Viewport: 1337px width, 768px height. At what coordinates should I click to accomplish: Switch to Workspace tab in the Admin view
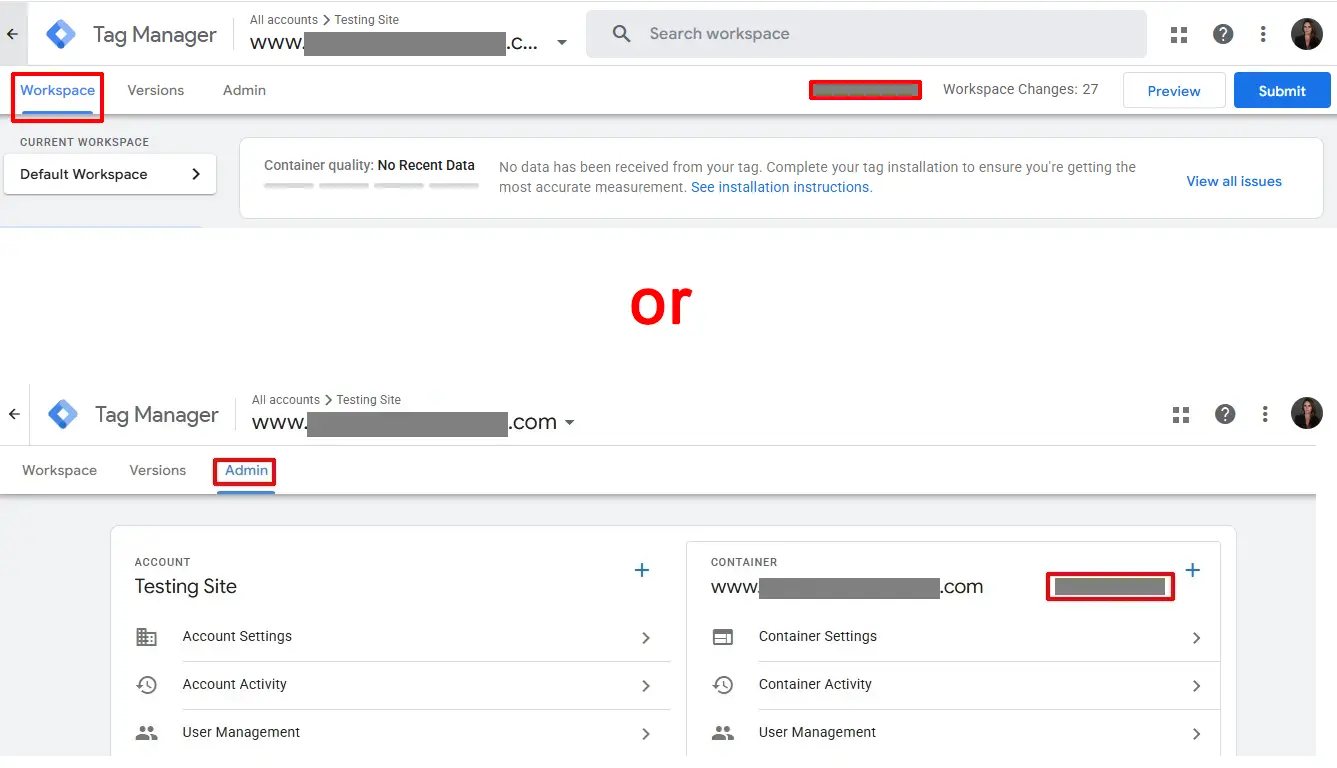tap(60, 470)
